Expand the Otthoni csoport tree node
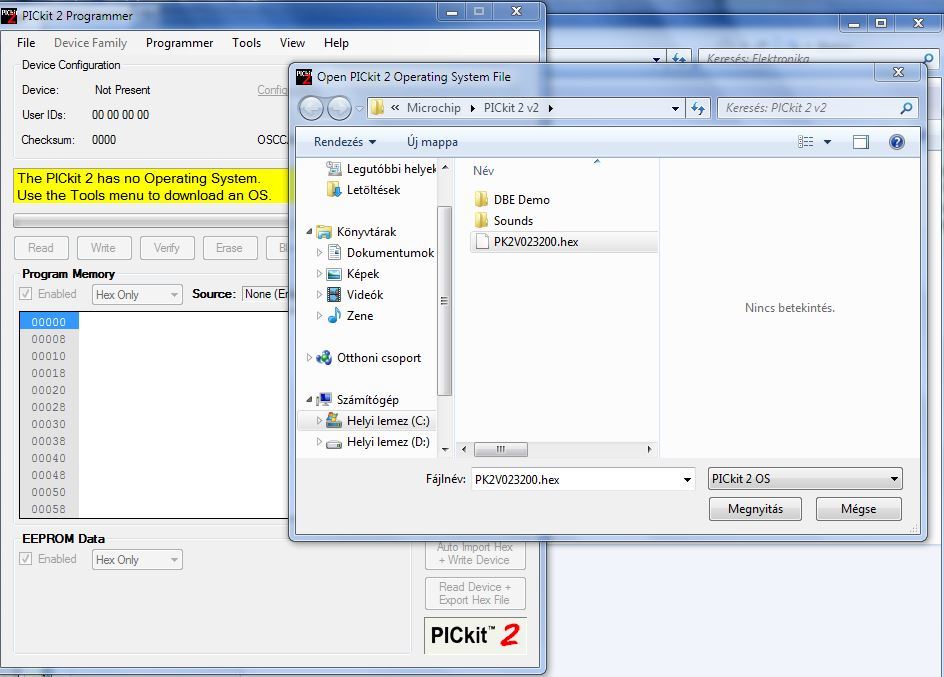Image resolution: width=944 pixels, height=677 pixels. pyautogui.click(x=309, y=358)
